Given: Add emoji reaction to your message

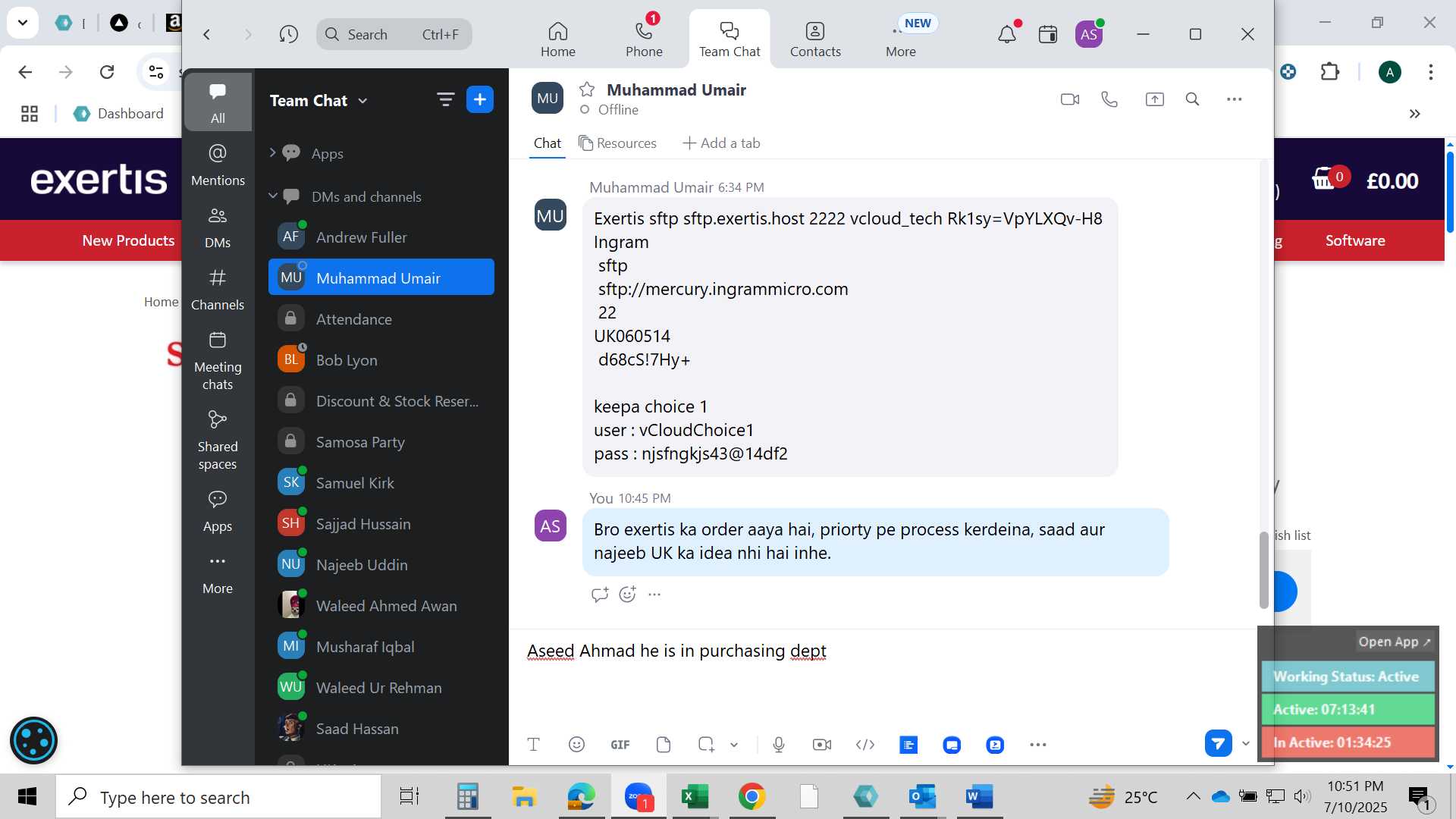Looking at the screenshot, I should (x=627, y=595).
